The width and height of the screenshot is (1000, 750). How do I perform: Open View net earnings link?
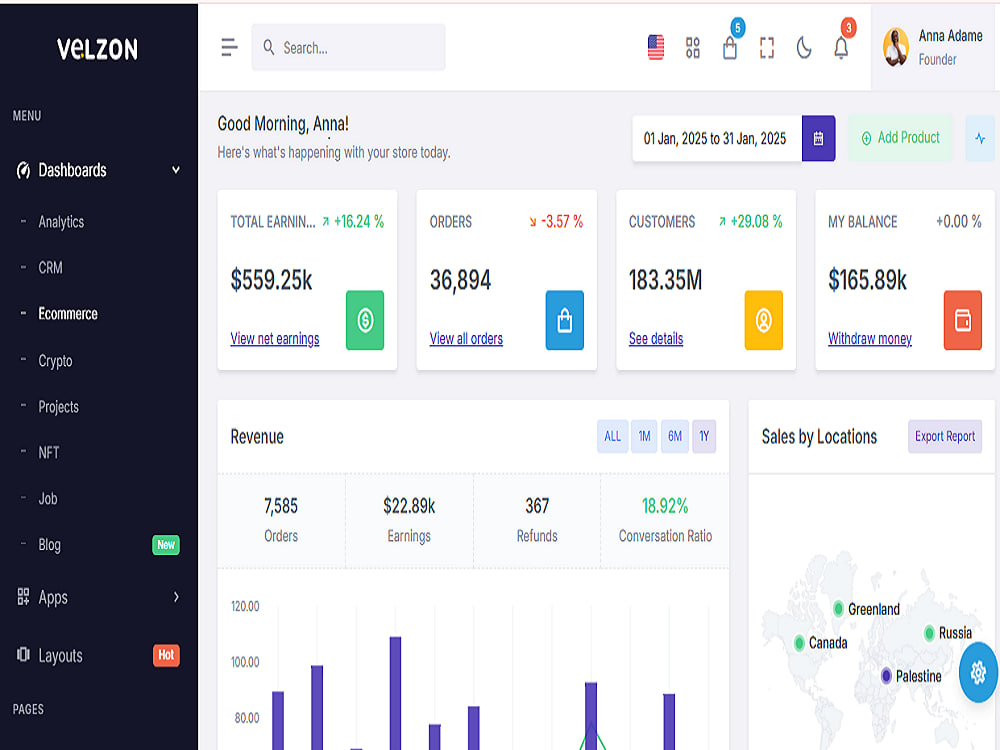point(275,339)
